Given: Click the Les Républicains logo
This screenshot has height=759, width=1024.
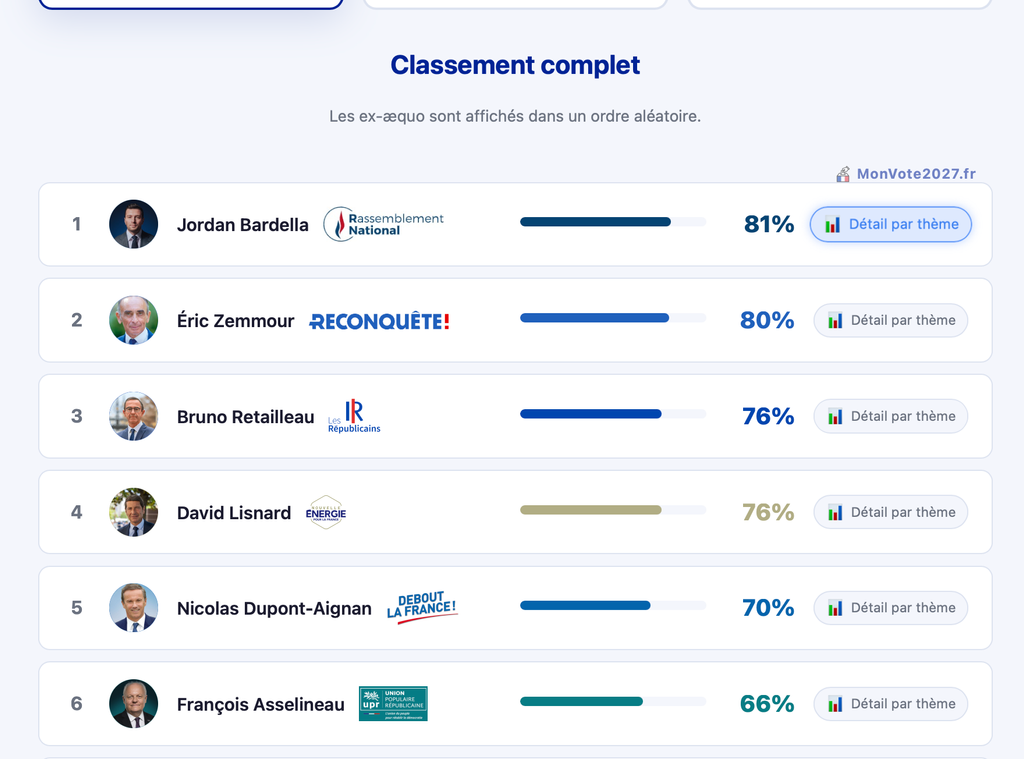Looking at the screenshot, I should click(354, 417).
